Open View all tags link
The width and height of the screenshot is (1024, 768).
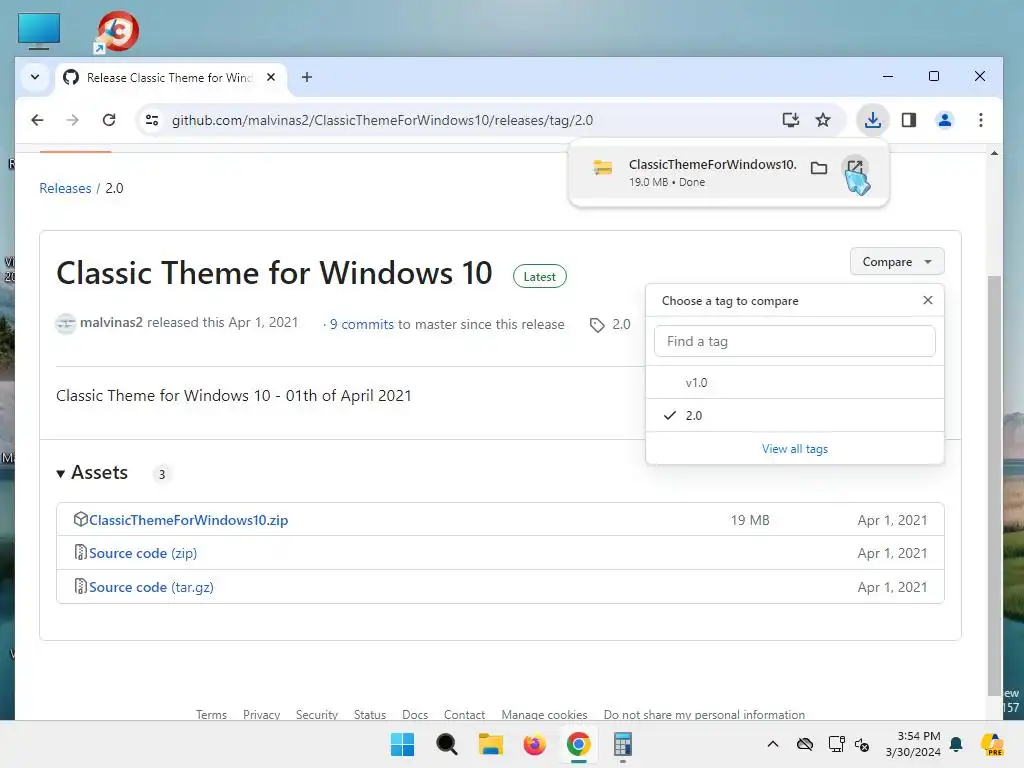pos(794,449)
